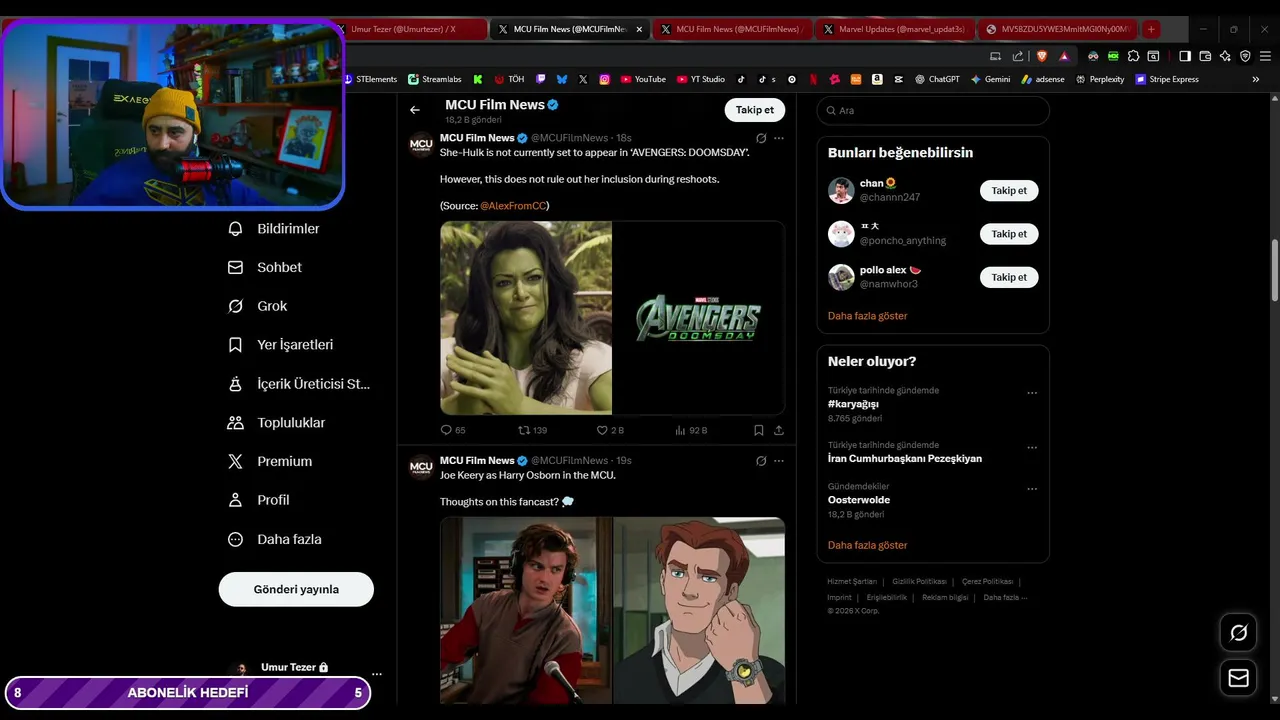This screenshot has height=720, width=1280.
Task: Open the YT Studio bookmark
Action: point(701,79)
